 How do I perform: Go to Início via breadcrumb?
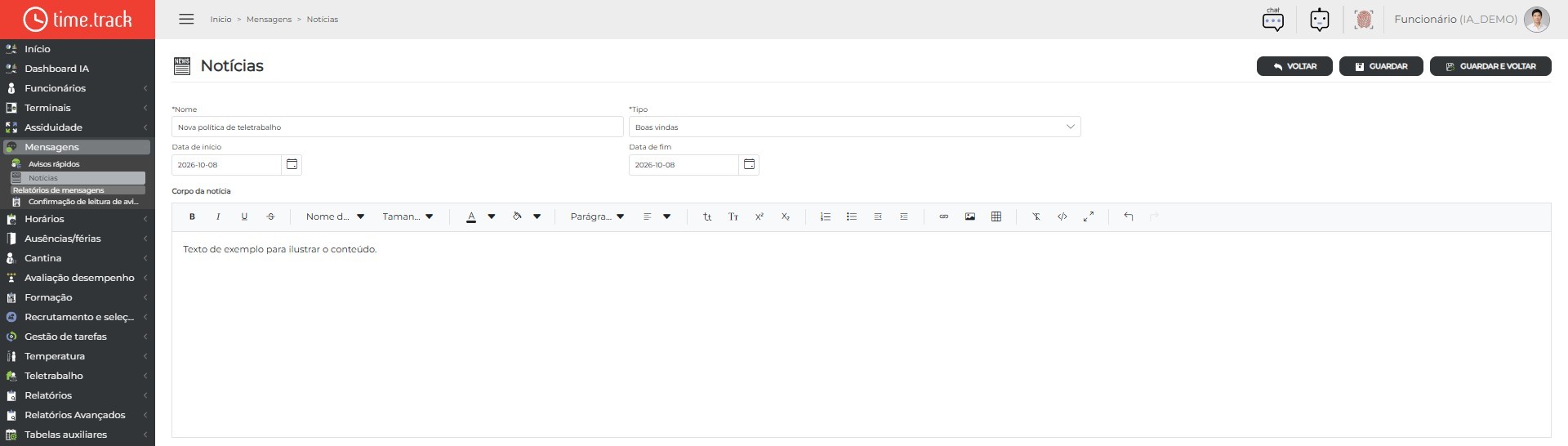(220, 20)
